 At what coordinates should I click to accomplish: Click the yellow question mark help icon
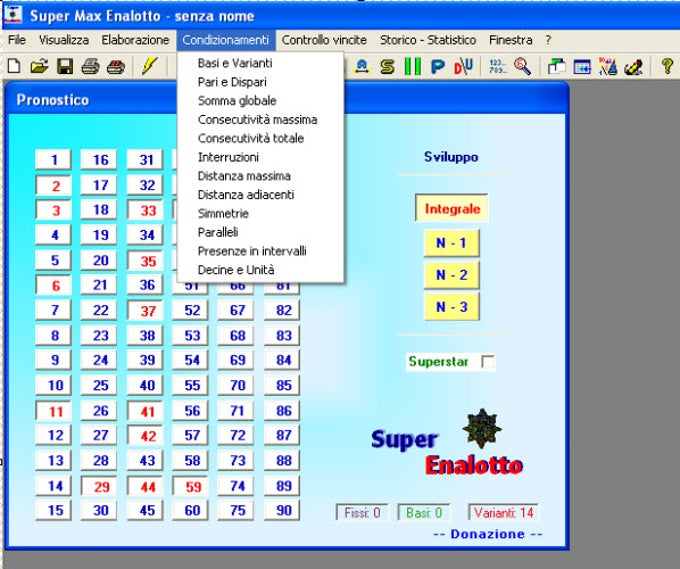pyautogui.click(x=667, y=66)
